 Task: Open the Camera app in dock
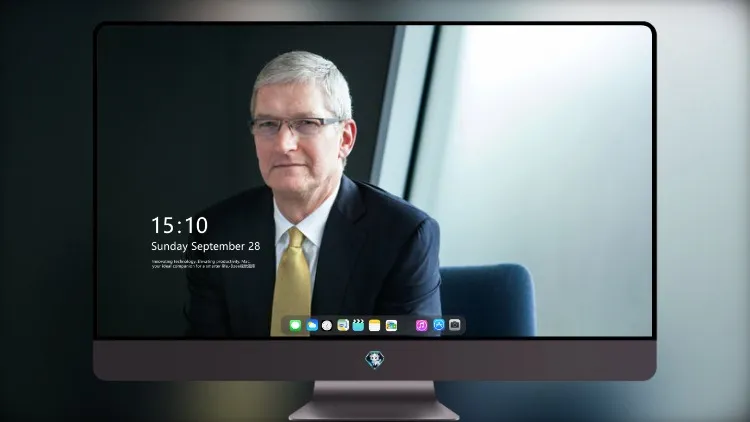tap(455, 325)
